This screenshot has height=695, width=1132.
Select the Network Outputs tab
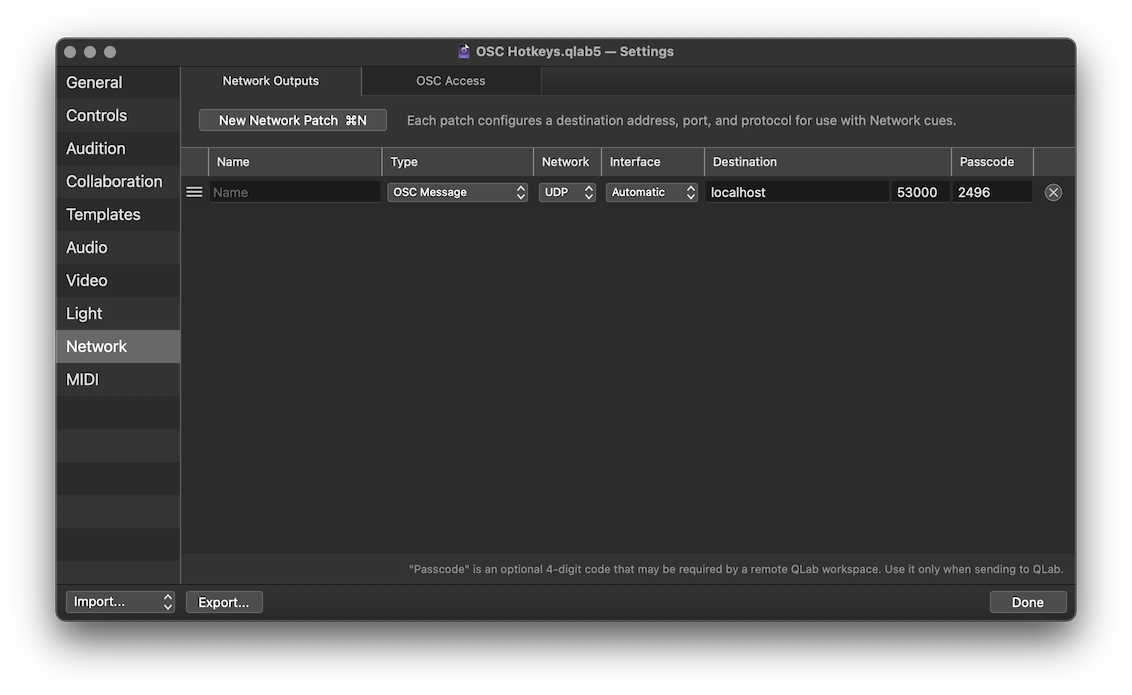271,81
